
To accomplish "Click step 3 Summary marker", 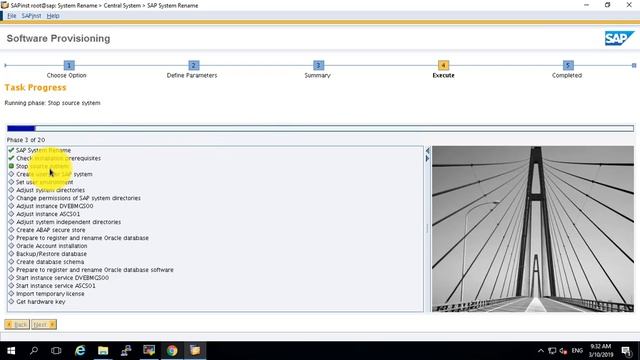I will [318, 65].
